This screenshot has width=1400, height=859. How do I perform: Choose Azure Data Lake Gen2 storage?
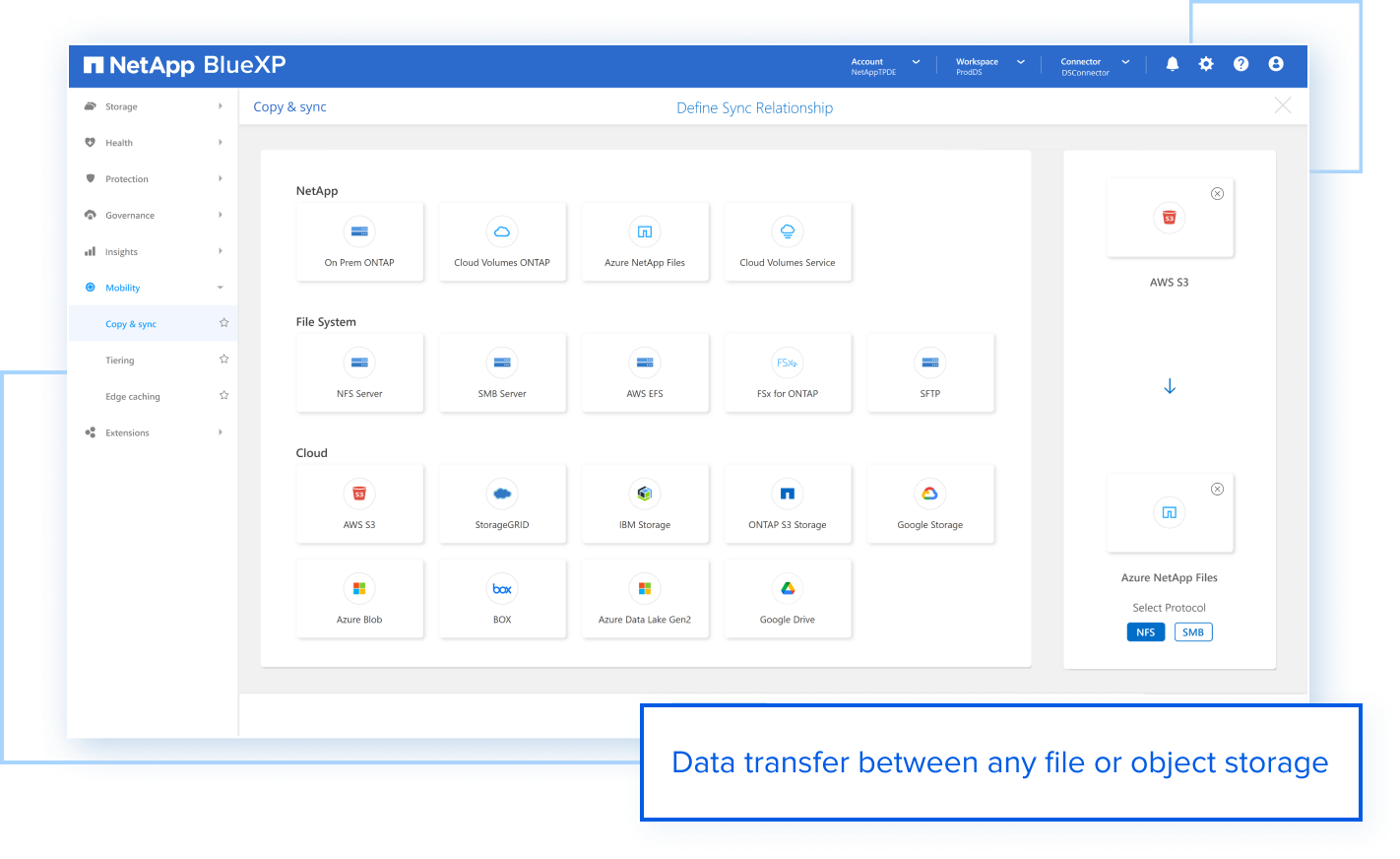645,598
